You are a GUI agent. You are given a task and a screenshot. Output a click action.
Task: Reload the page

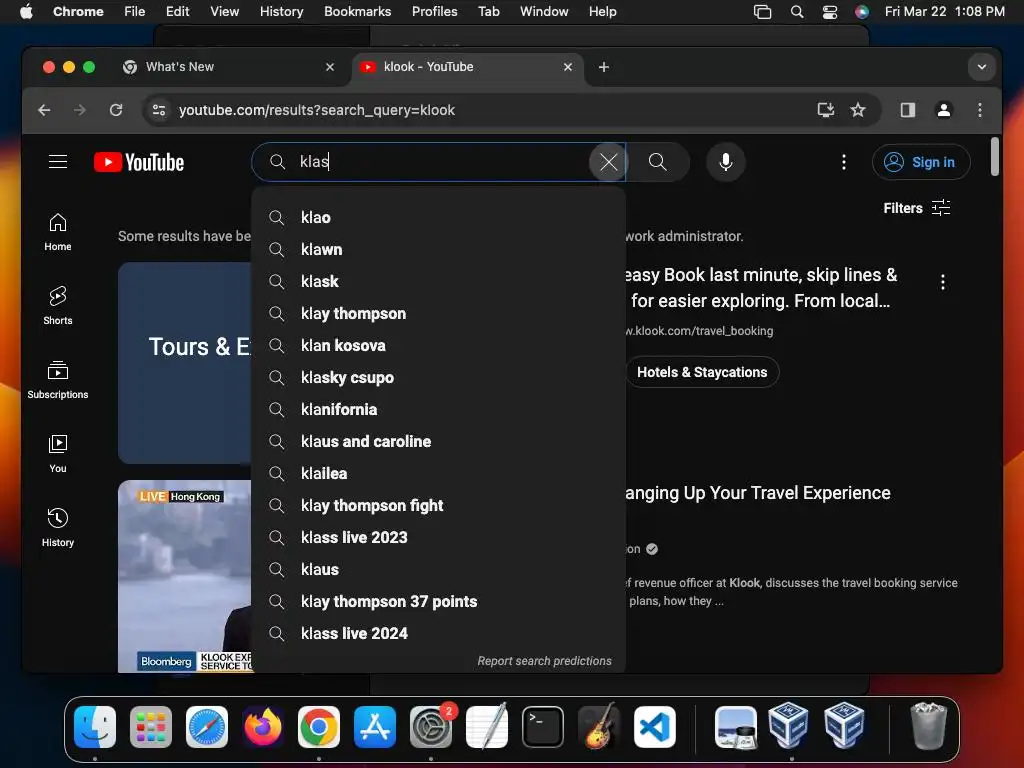tap(116, 110)
